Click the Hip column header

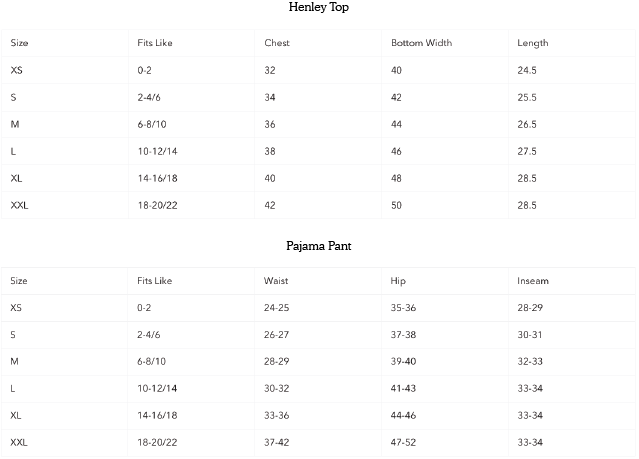tap(399, 281)
